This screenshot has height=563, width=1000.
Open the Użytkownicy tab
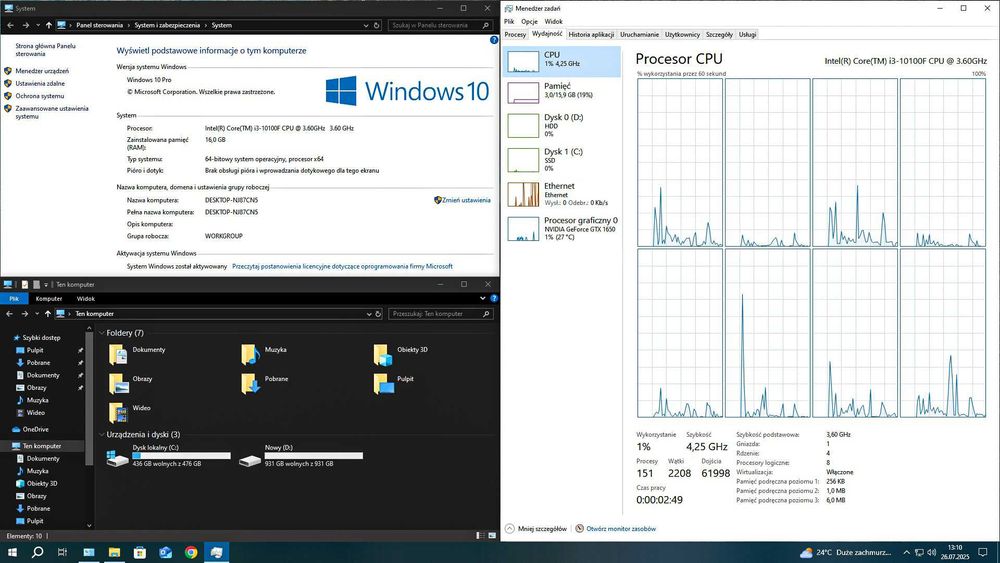tap(682, 34)
